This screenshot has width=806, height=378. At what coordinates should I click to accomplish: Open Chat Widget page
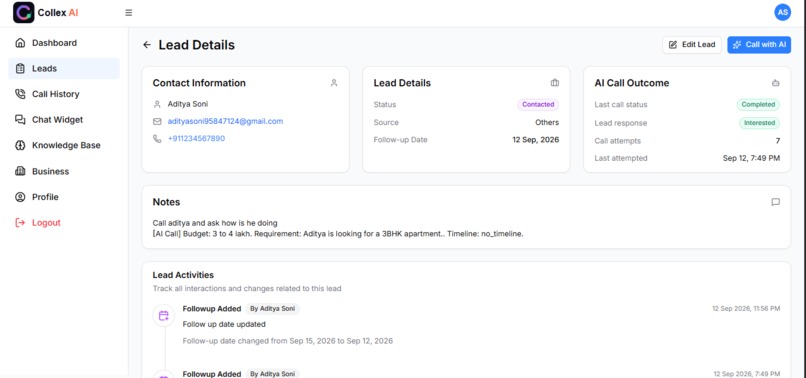(x=64, y=120)
